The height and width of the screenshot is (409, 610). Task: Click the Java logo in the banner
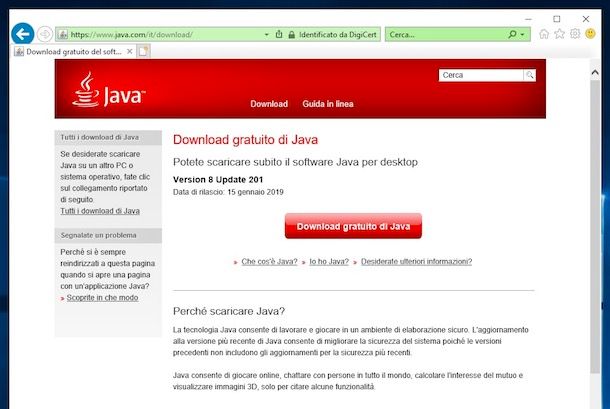pyautogui.click(x=109, y=90)
